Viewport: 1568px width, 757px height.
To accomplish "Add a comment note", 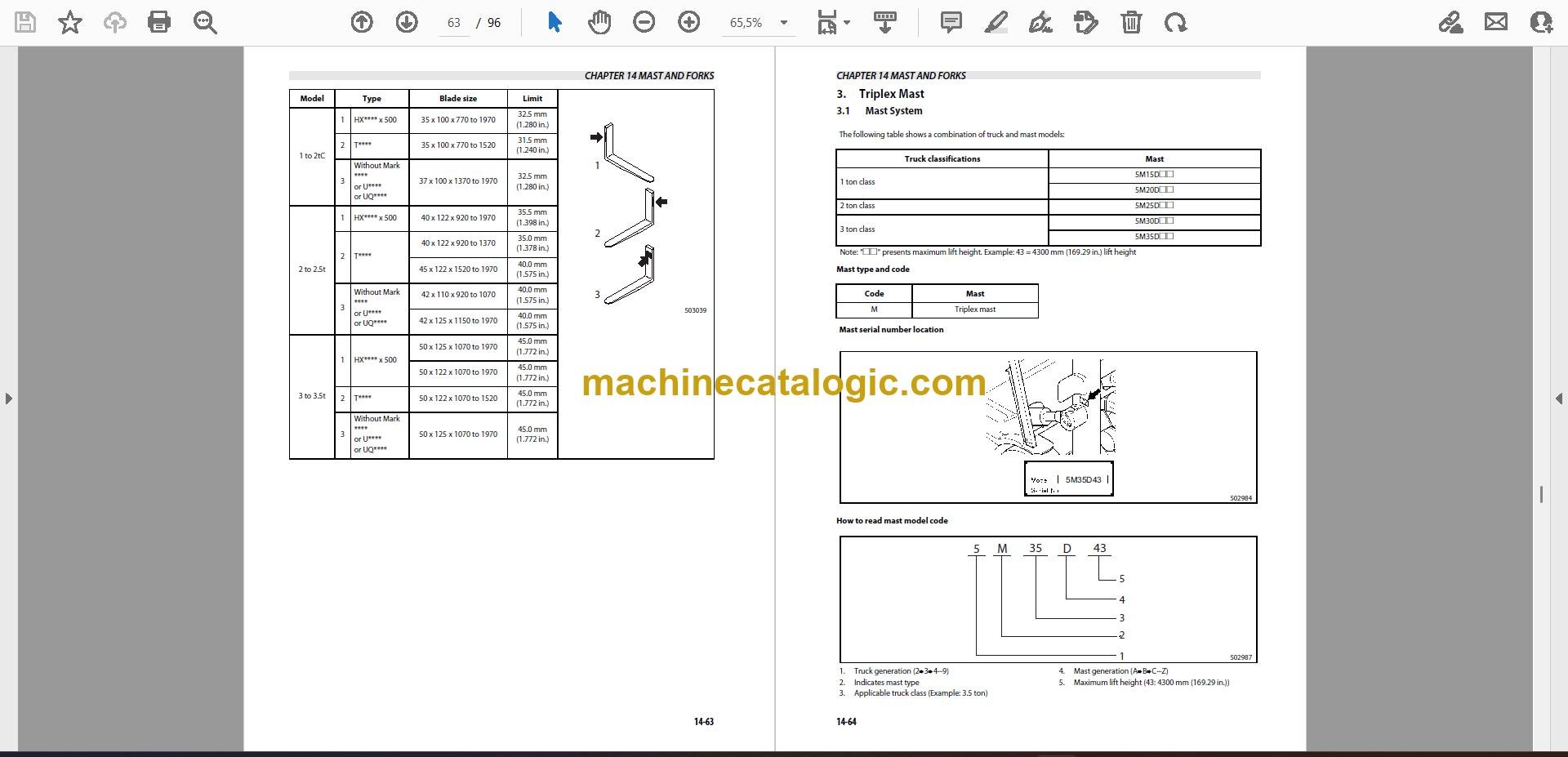I will (x=951, y=22).
